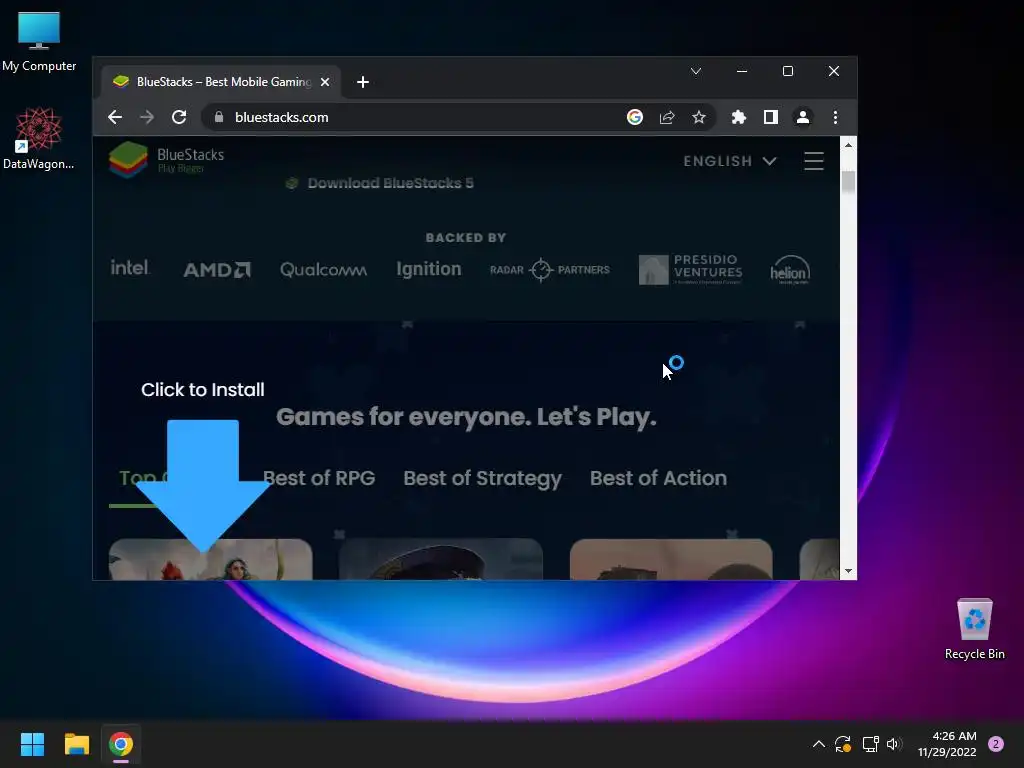Share this page using the share icon

tap(667, 117)
